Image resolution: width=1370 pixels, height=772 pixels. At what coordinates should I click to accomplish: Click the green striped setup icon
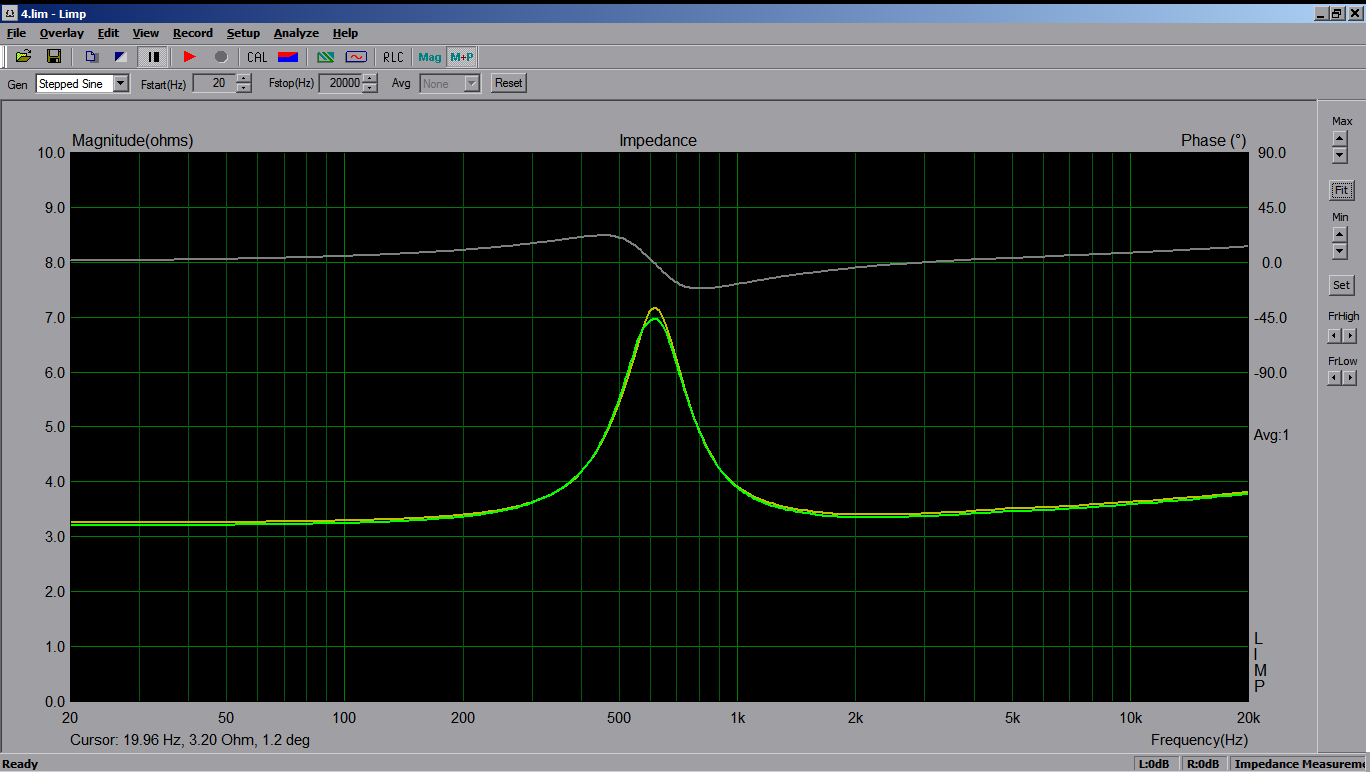coord(326,57)
